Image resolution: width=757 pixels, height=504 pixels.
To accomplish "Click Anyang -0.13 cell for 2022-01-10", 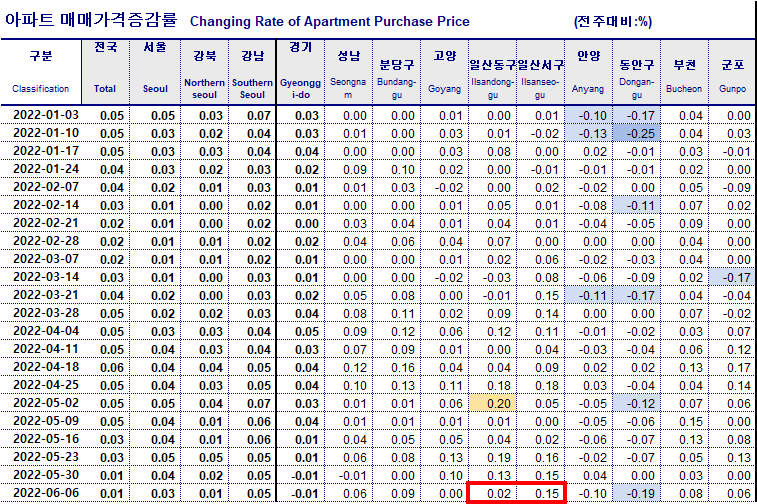I will click(x=588, y=133).
